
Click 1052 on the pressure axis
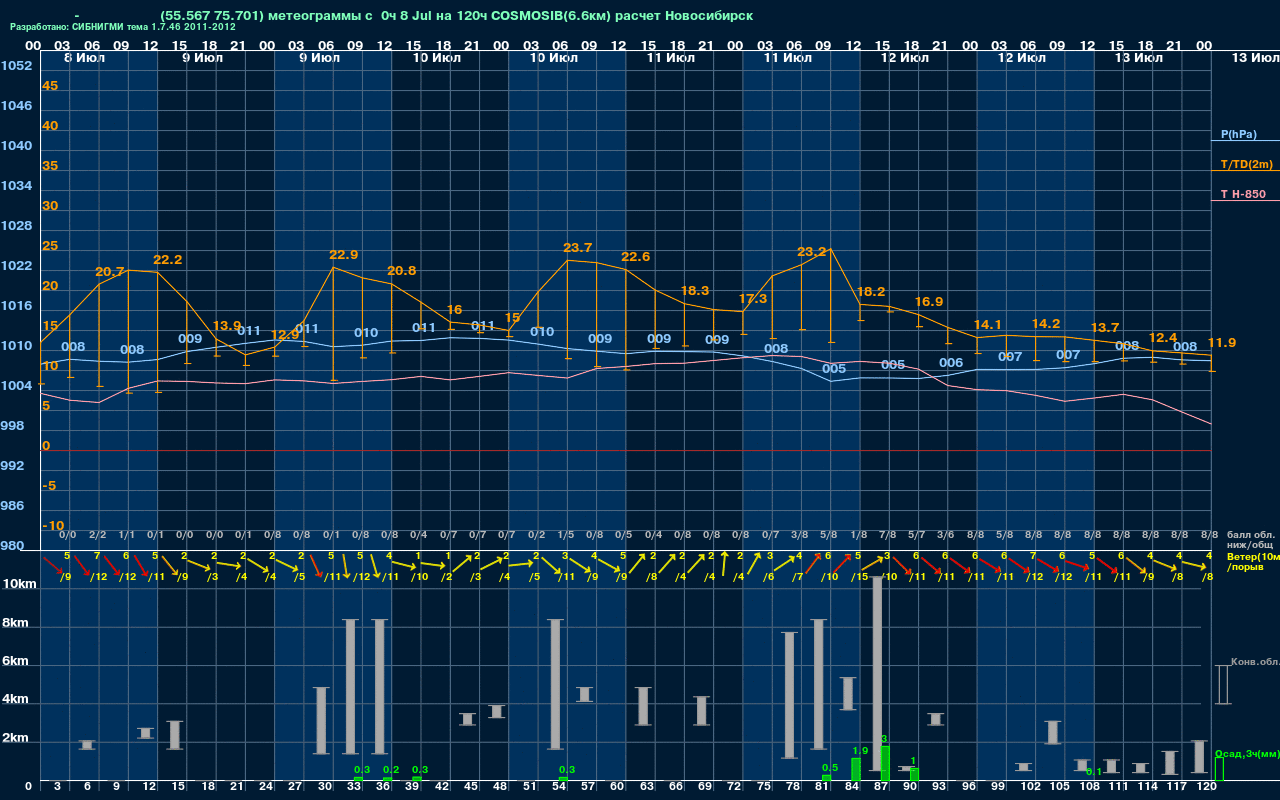point(16,66)
